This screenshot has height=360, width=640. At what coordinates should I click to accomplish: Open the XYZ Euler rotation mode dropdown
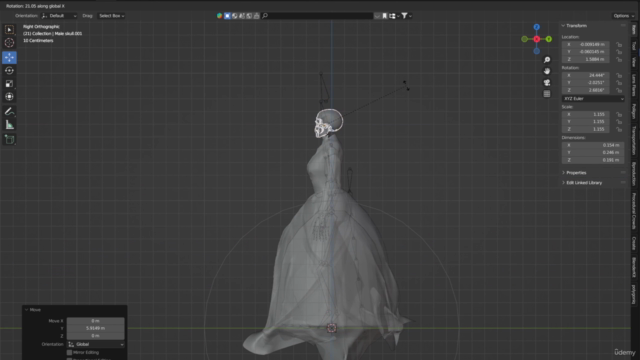tap(593, 98)
